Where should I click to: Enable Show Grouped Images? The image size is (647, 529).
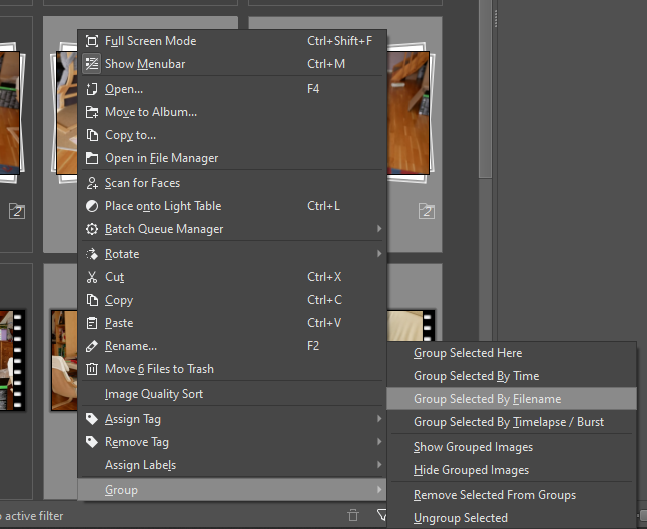click(x=473, y=447)
